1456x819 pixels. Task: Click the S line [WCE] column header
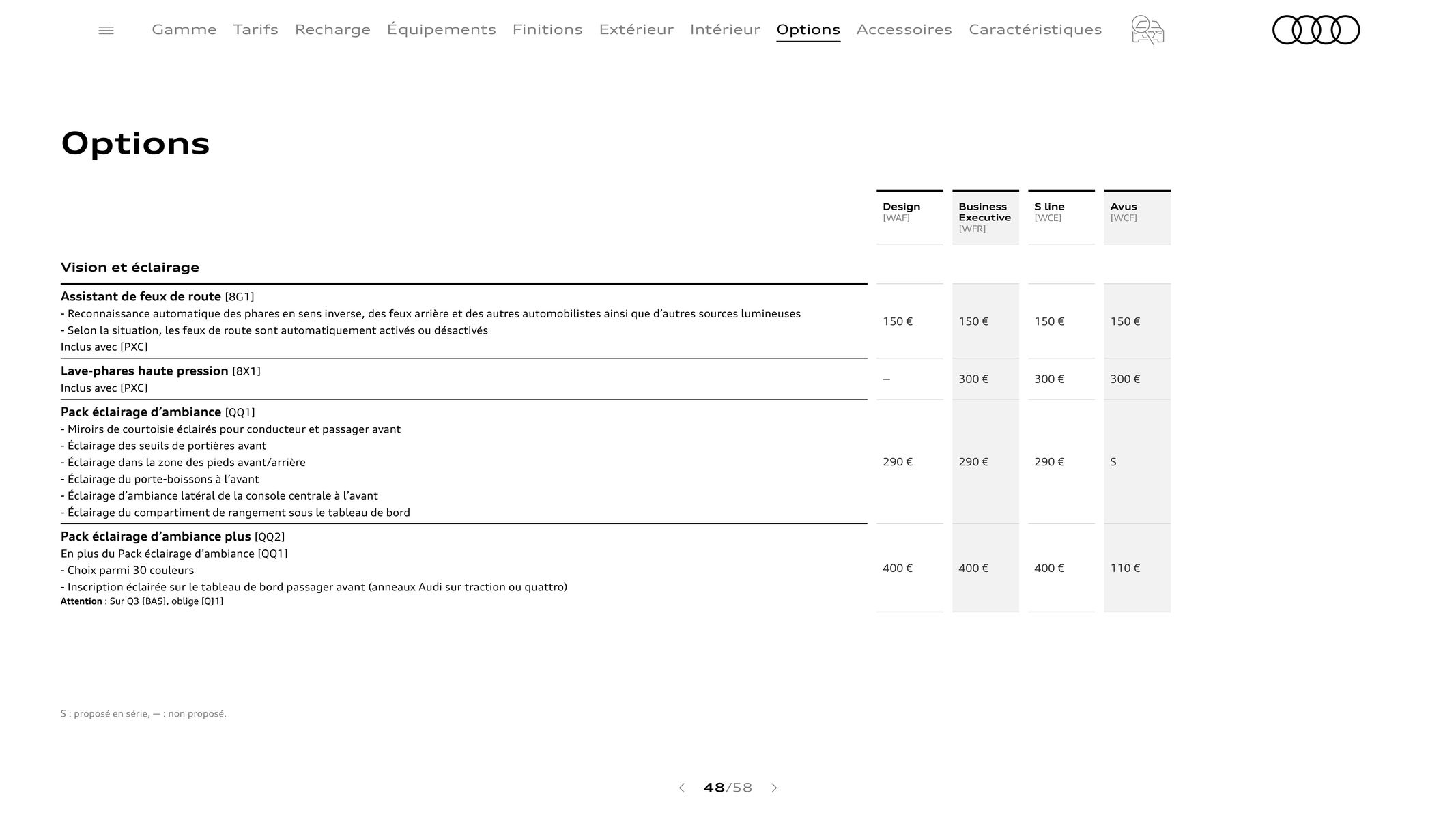coord(1061,217)
